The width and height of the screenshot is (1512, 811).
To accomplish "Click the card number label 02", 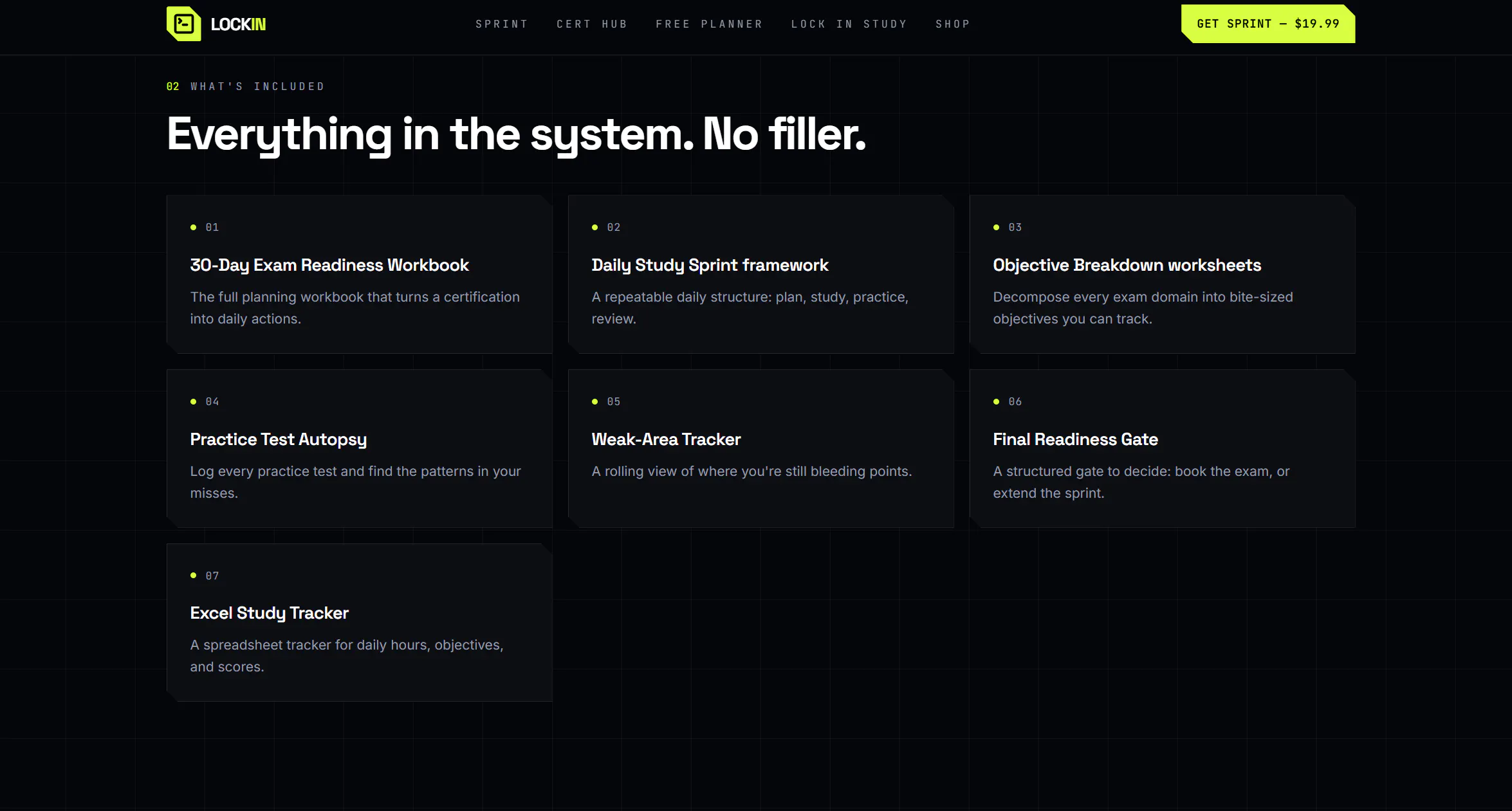I will 614,227.
